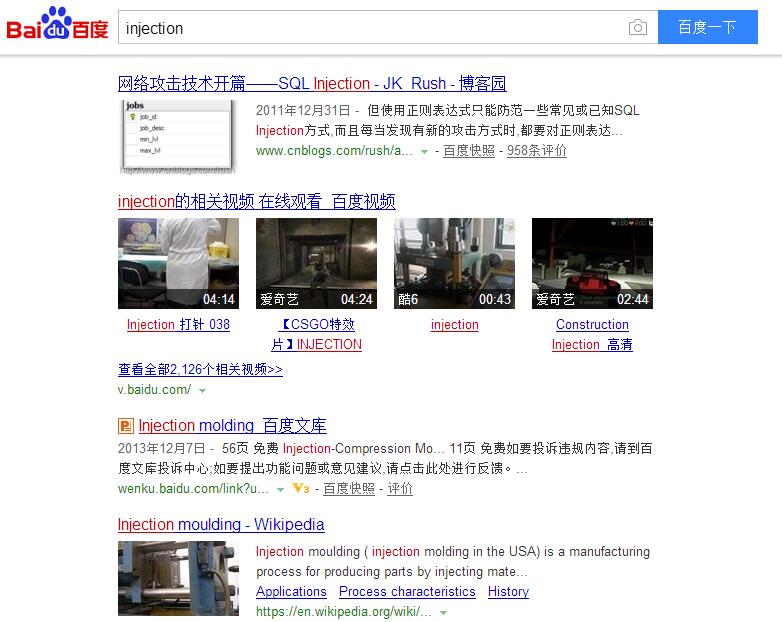Click 百度快照 under the cnblogs result
This screenshot has width=782, height=622.
[x=469, y=151]
